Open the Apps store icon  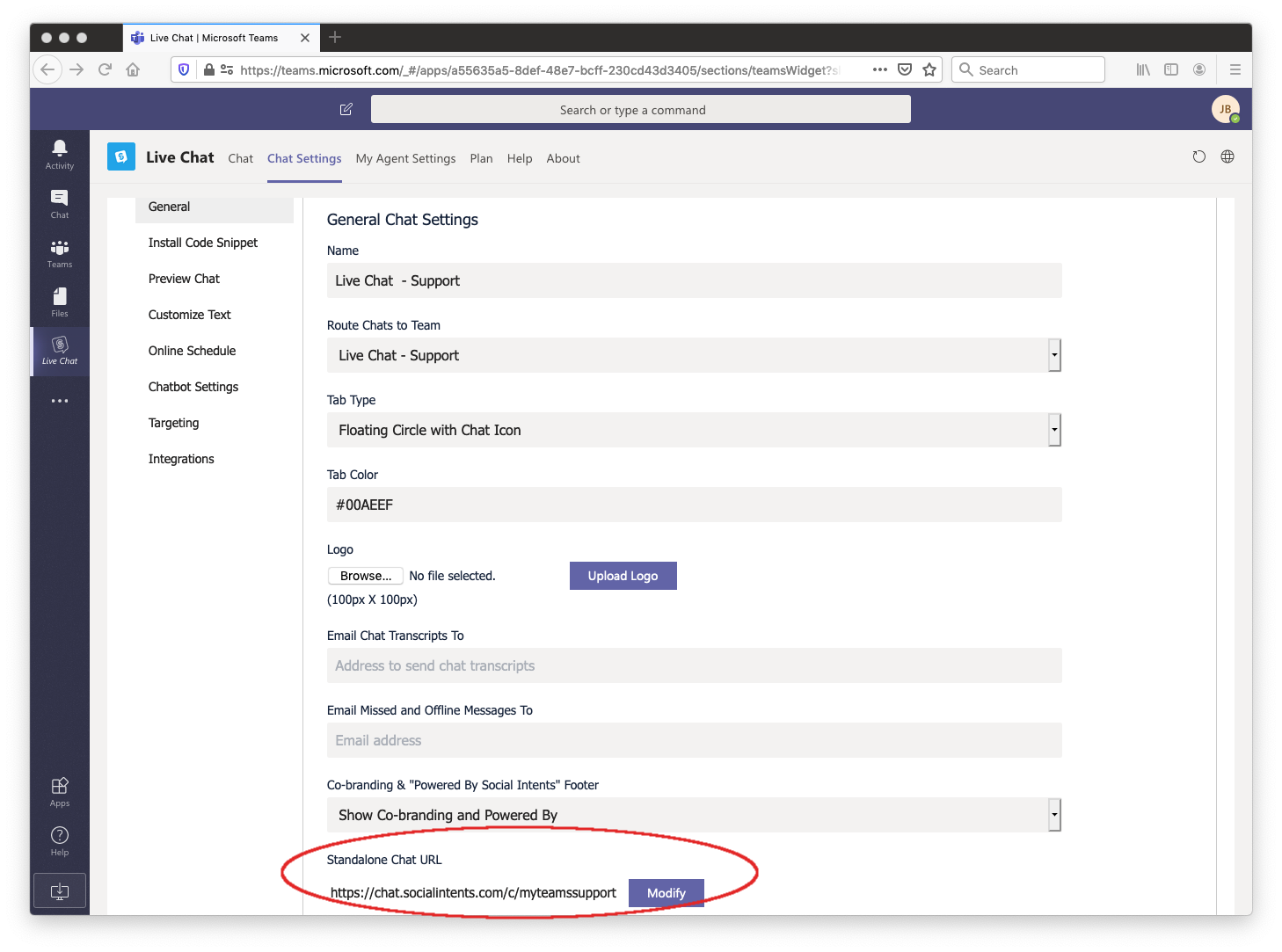coord(59,789)
